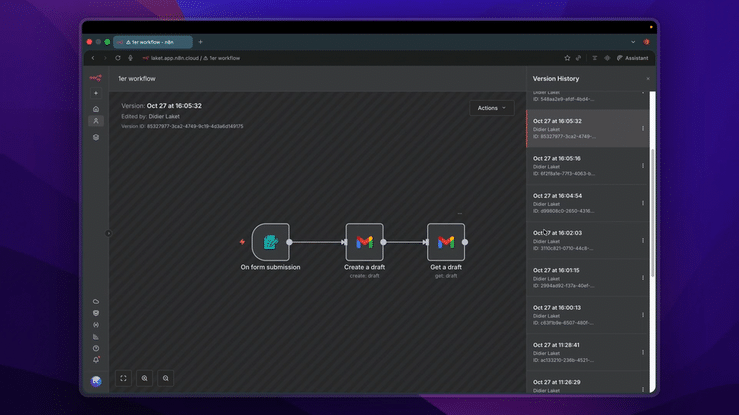Viewport: 739px width, 415px height.
Task: Open options menu for version 16:00:13
Action: [x=643, y=315]
